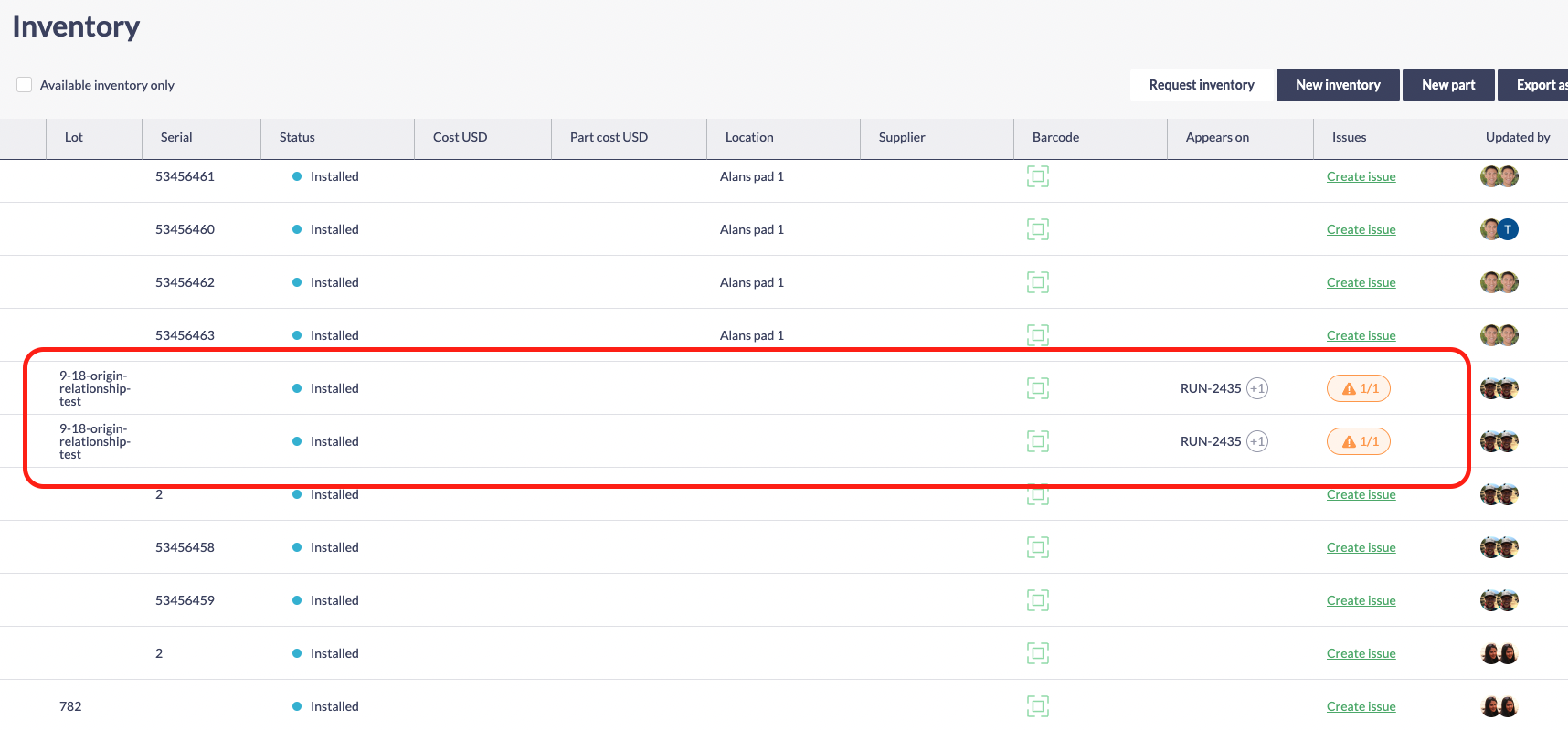The height and width of the screenshot is (730, 1568).
Task: Click barcode scan icon for serial 53456461
Action: tap(1037, 176)
